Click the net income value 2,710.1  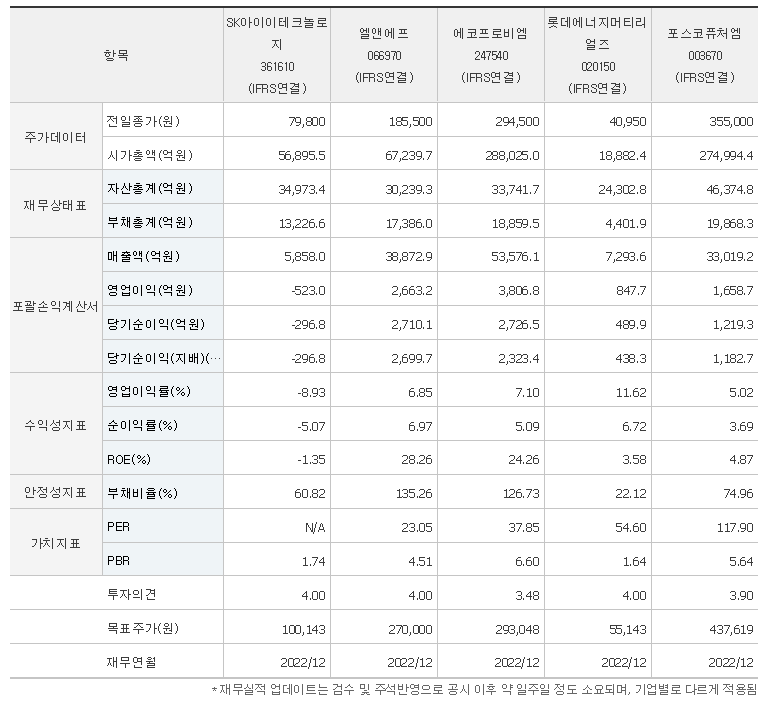click(412, 325)
